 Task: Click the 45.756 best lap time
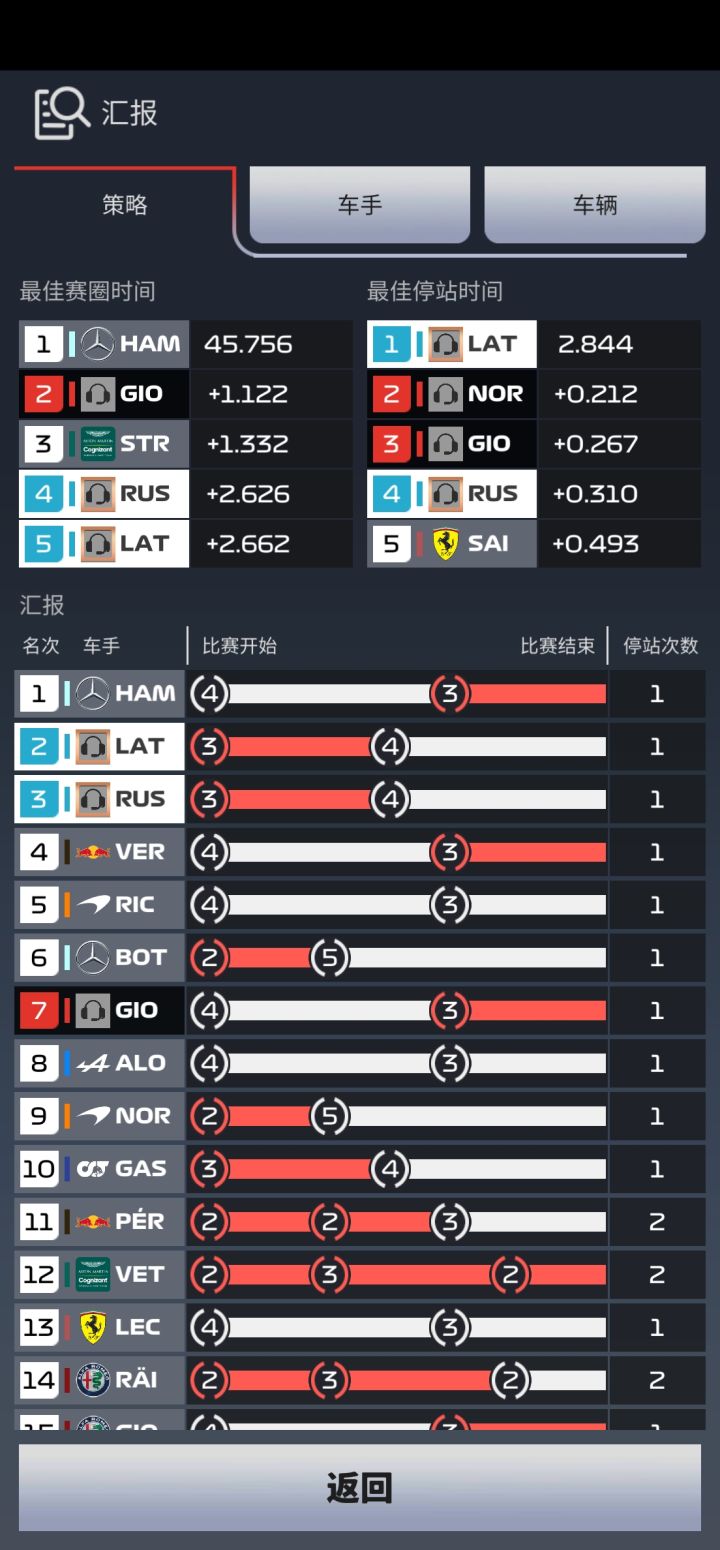248,344
